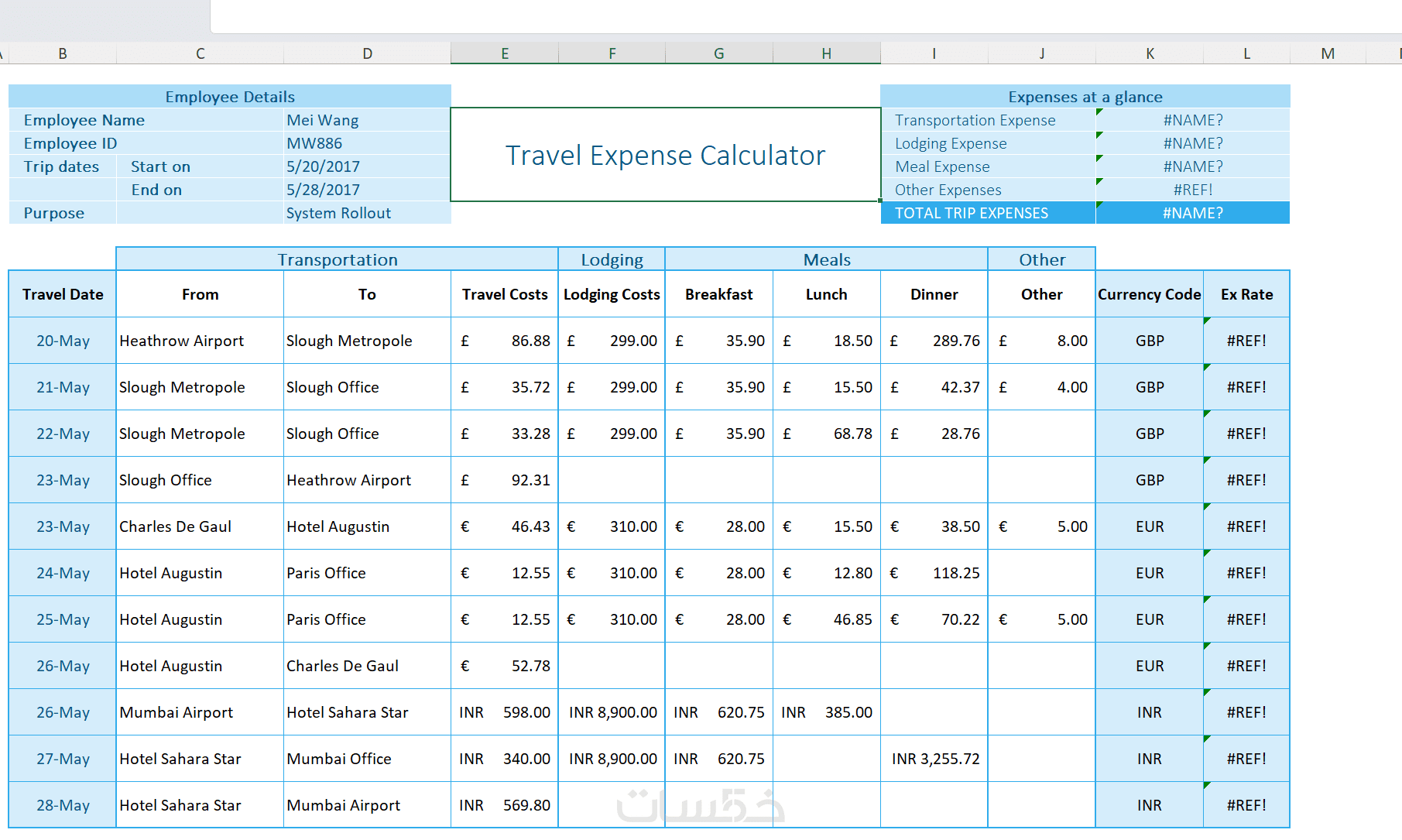Viewport: 1402px width, 840px height.
Task: Click the "Meals" group header
Action: point(827,259)
